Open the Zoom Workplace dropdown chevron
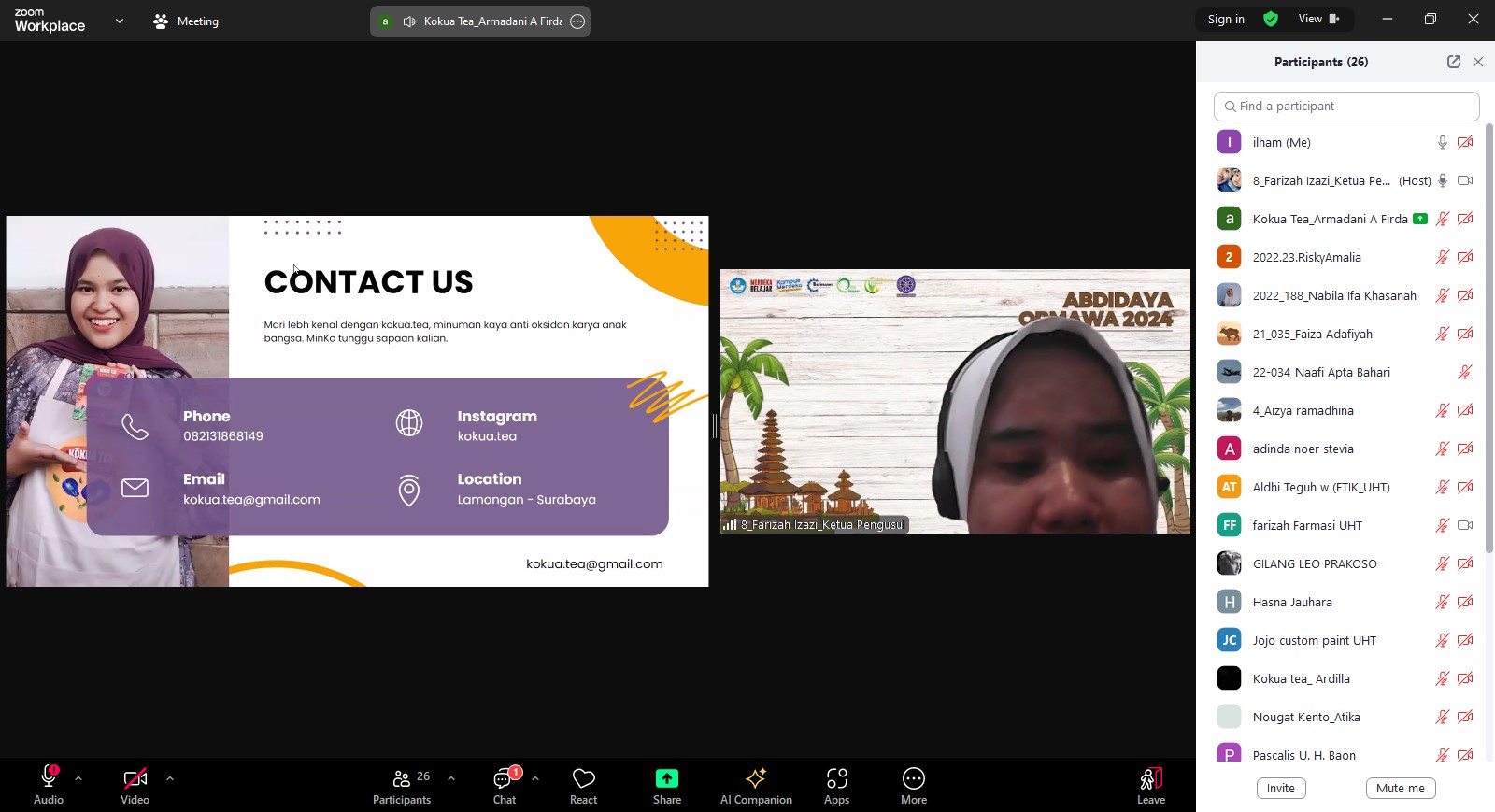This screenshot has height=812, width=1495. click(x=120, y=21)
